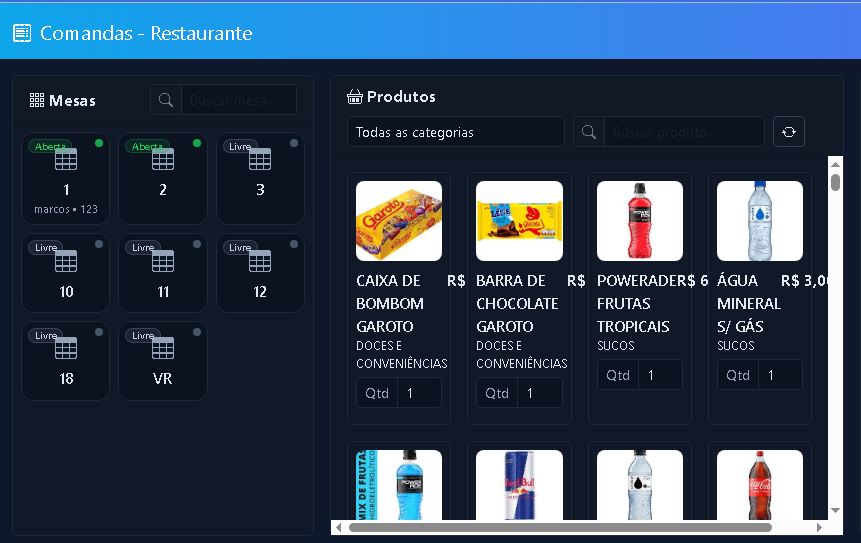The image size is (861, 543).
Task: Focus the Buscar mesa search field
Action: point(239,100)
